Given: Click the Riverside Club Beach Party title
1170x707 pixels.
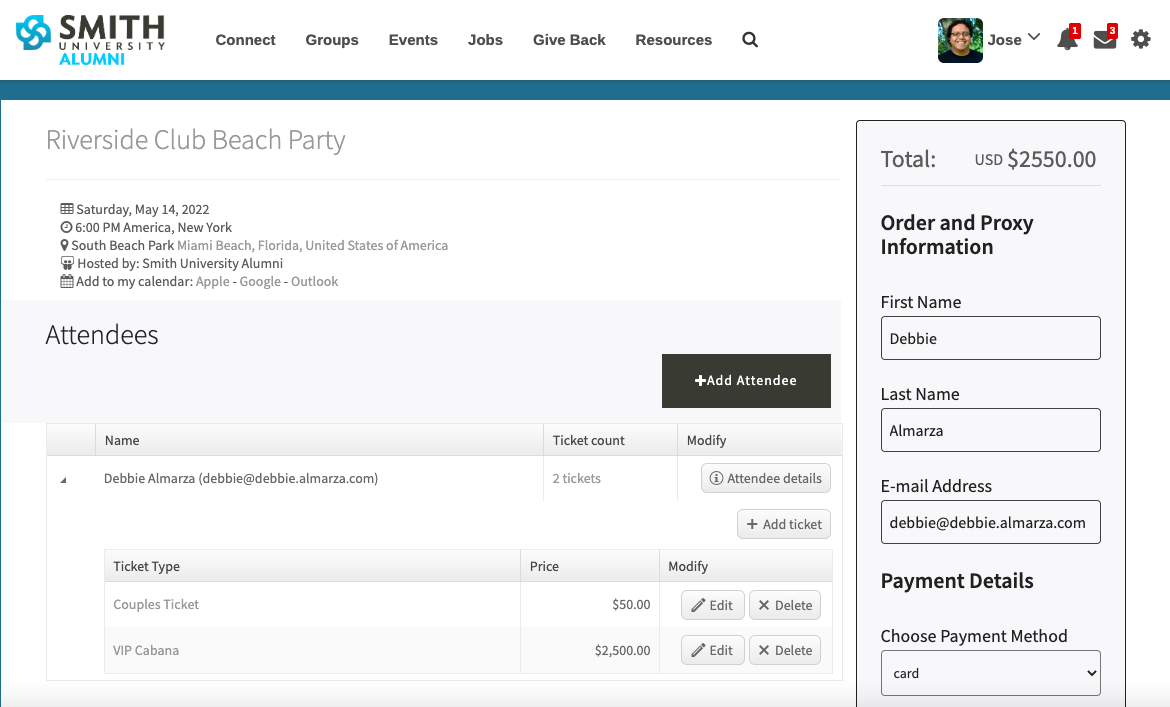Looking at the screenshot, I should (195, 140).
